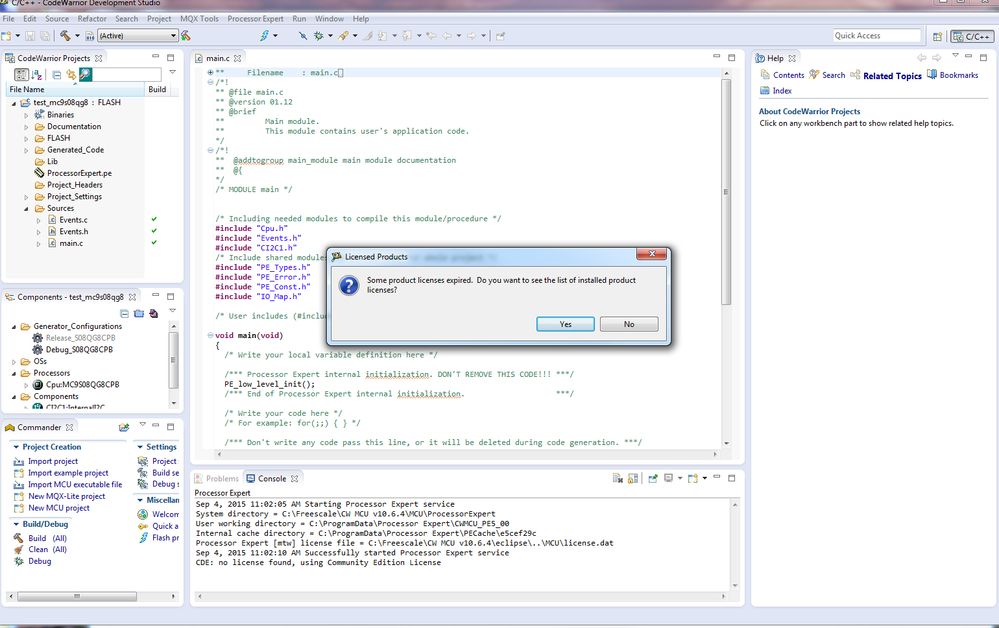Image resolution: width=999 pixels, height=628 pixels.
Task: Click the generate code icon in Components view
Action: 154,313
